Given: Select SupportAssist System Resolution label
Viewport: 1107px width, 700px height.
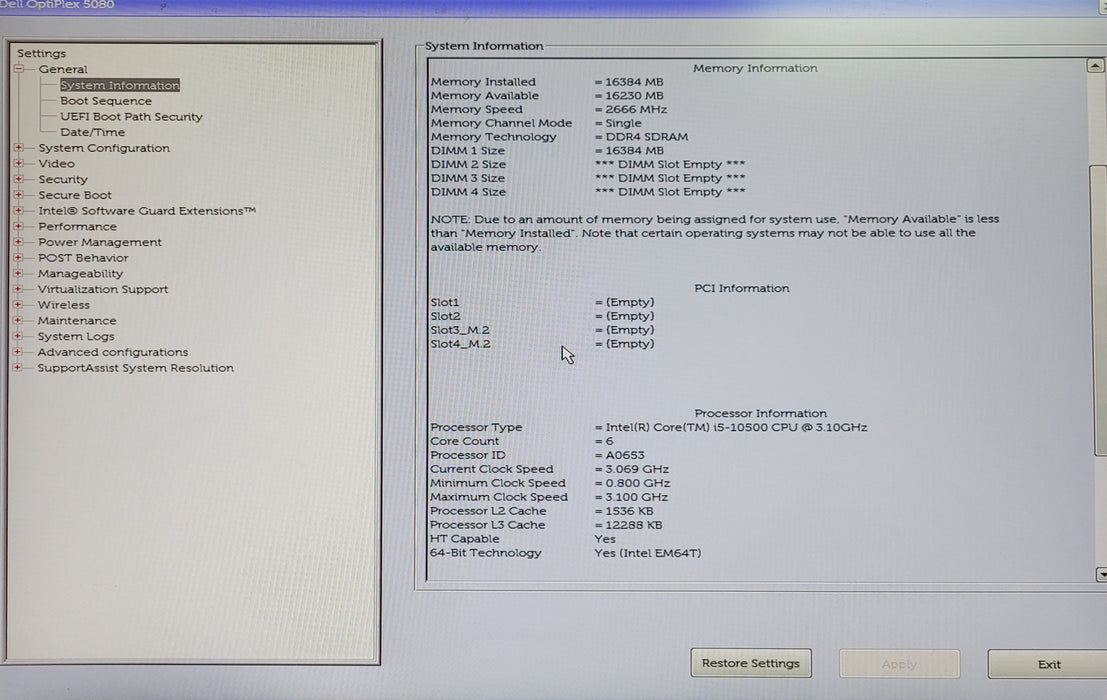Looking at the screenshot, I should pos(136,368).
